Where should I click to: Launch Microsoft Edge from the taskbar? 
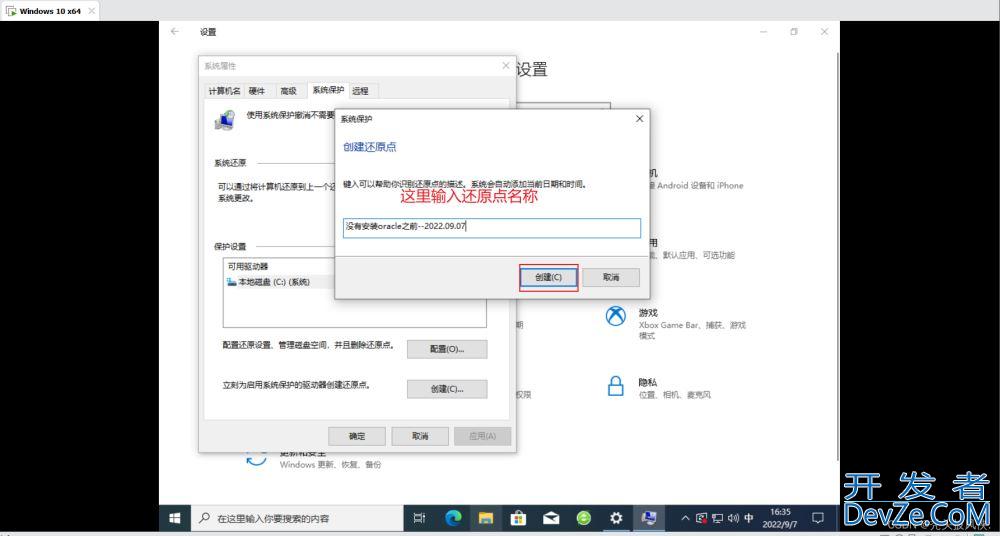(453, 517)
